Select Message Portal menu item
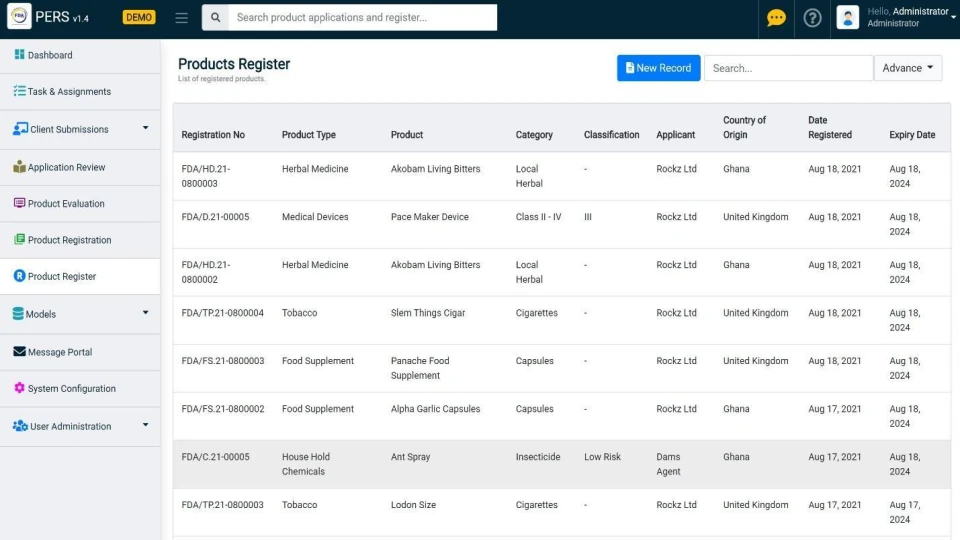The image size is (960, 540). point(80,352)
